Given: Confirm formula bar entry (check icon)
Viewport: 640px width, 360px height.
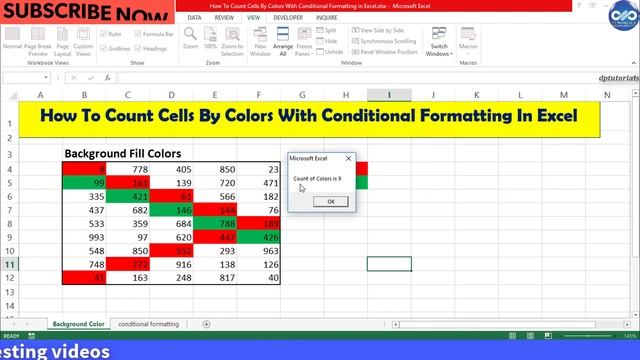Looking at the screenshot, I should pyautogui.click(x=91, y=78).
